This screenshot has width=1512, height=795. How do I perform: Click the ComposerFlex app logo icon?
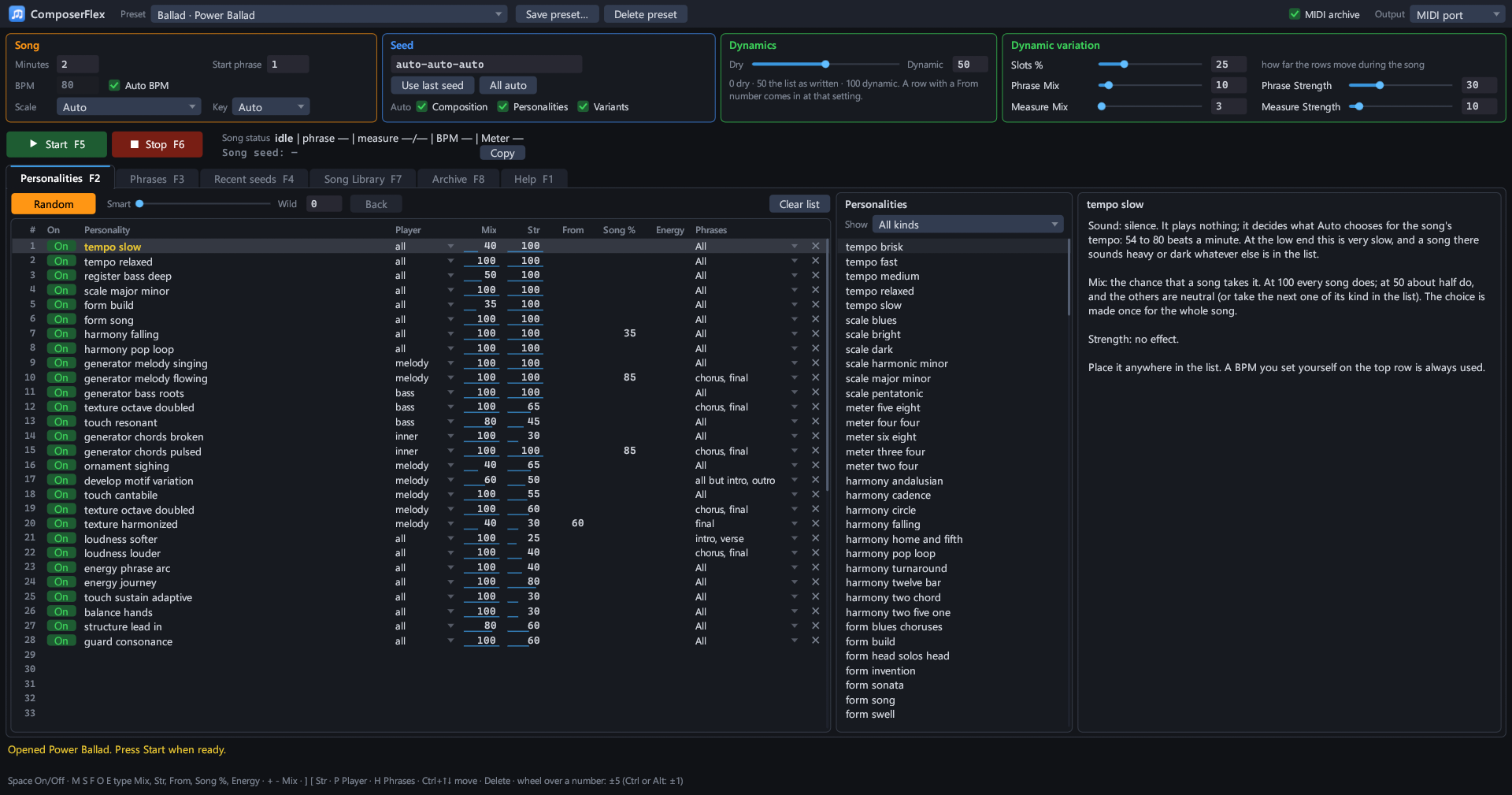tap(17, 14)
